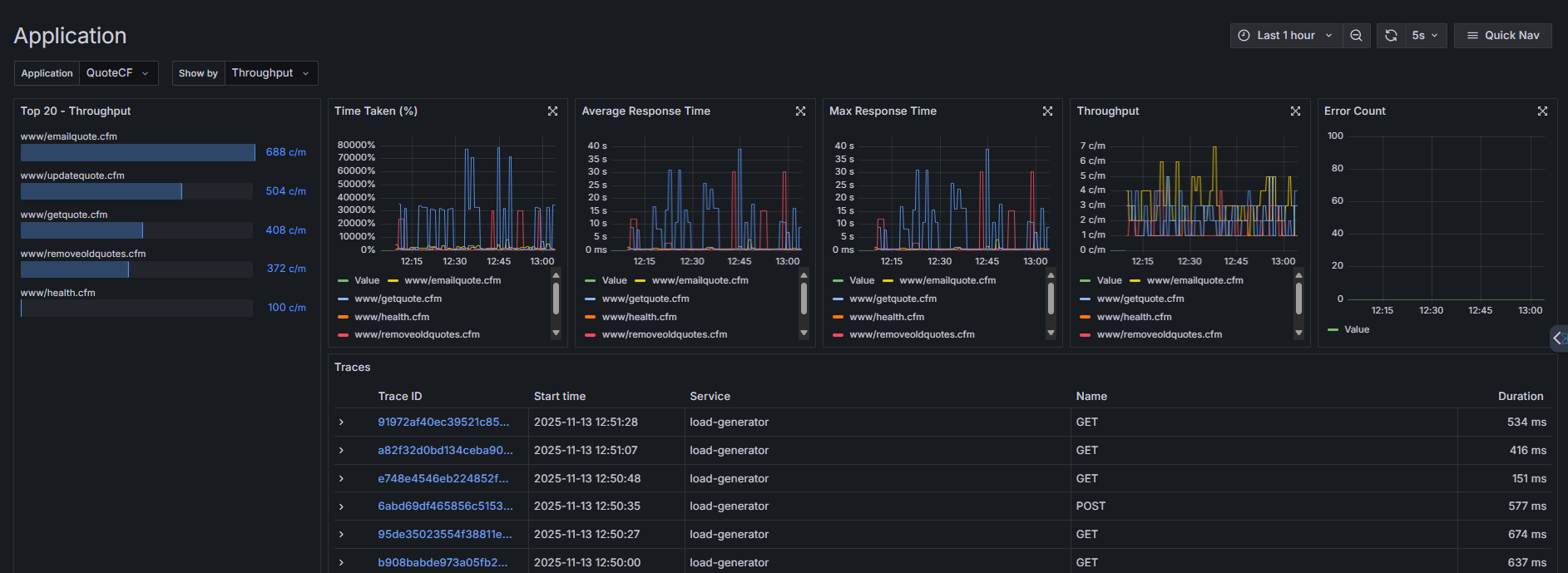The height and width of the screenshot is (573, 1568).
Task: Toggle www/getquote.cfm series in Time Taken legend
Action: click(x=398, y=299)
